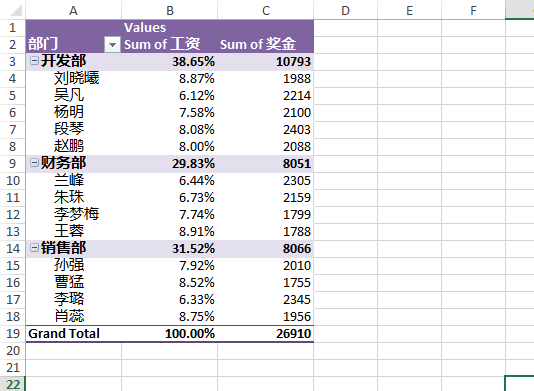Select the name cell 刘晓曦
This screenshot has height=391, width=534.
[x=74, y=78]
